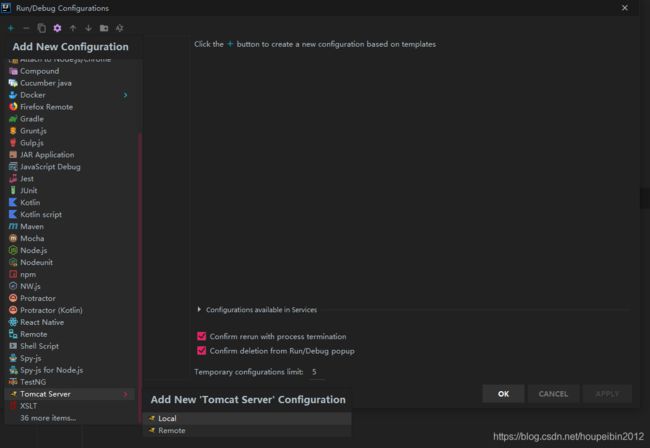Select Docker configuration type
650x448 pixels.
pyautogui.click(x=33, y=95)
